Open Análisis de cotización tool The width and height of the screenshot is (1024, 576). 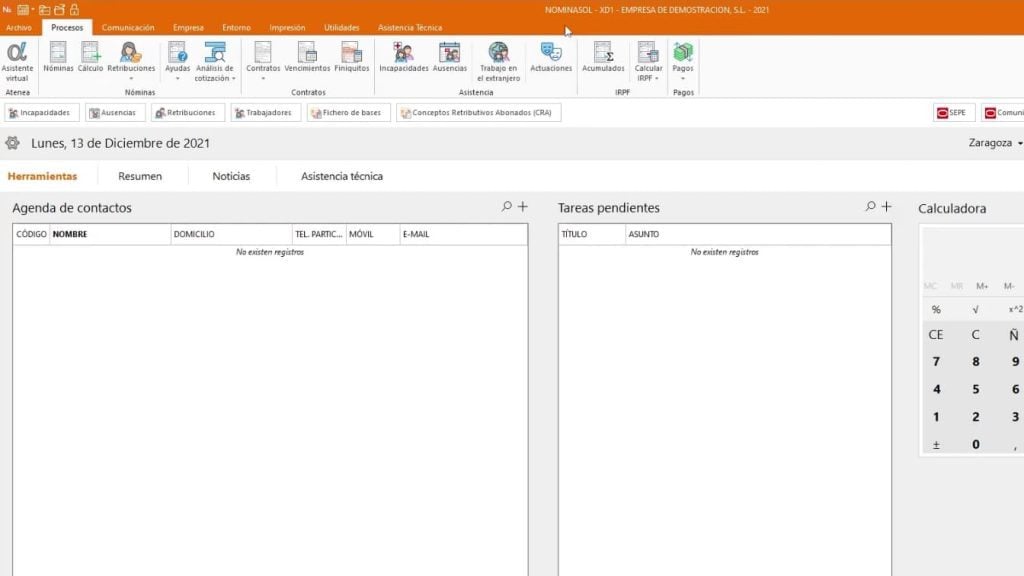tap(214, 61)
